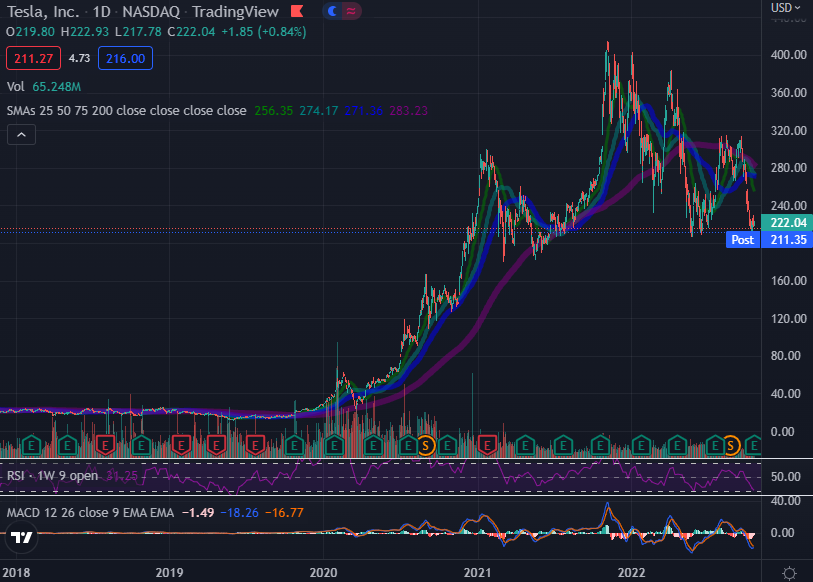
Task: Click the green SMA value 256.35
Action: coord(274,110)
